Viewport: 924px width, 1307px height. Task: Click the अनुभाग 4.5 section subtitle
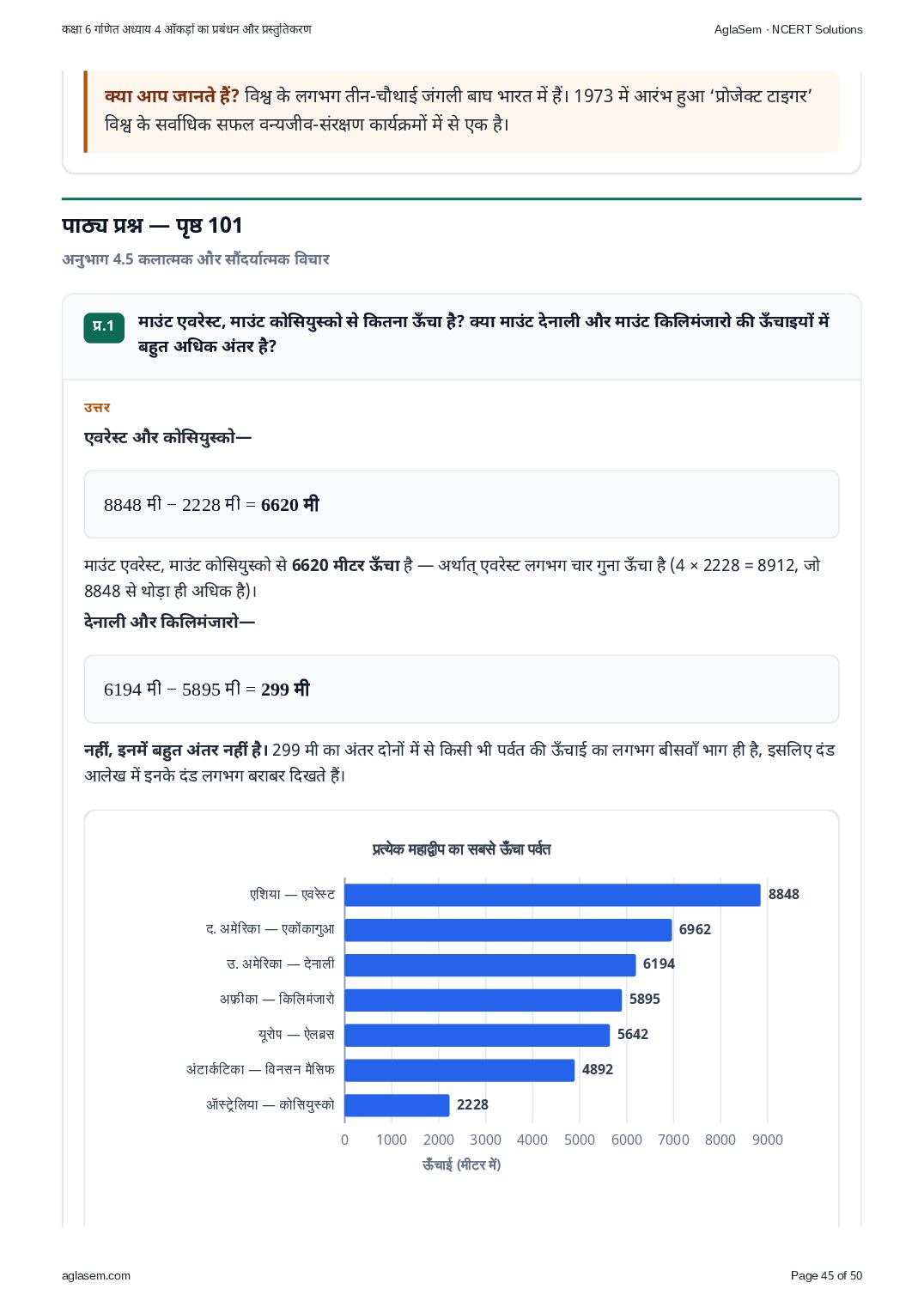pos(196,259)
